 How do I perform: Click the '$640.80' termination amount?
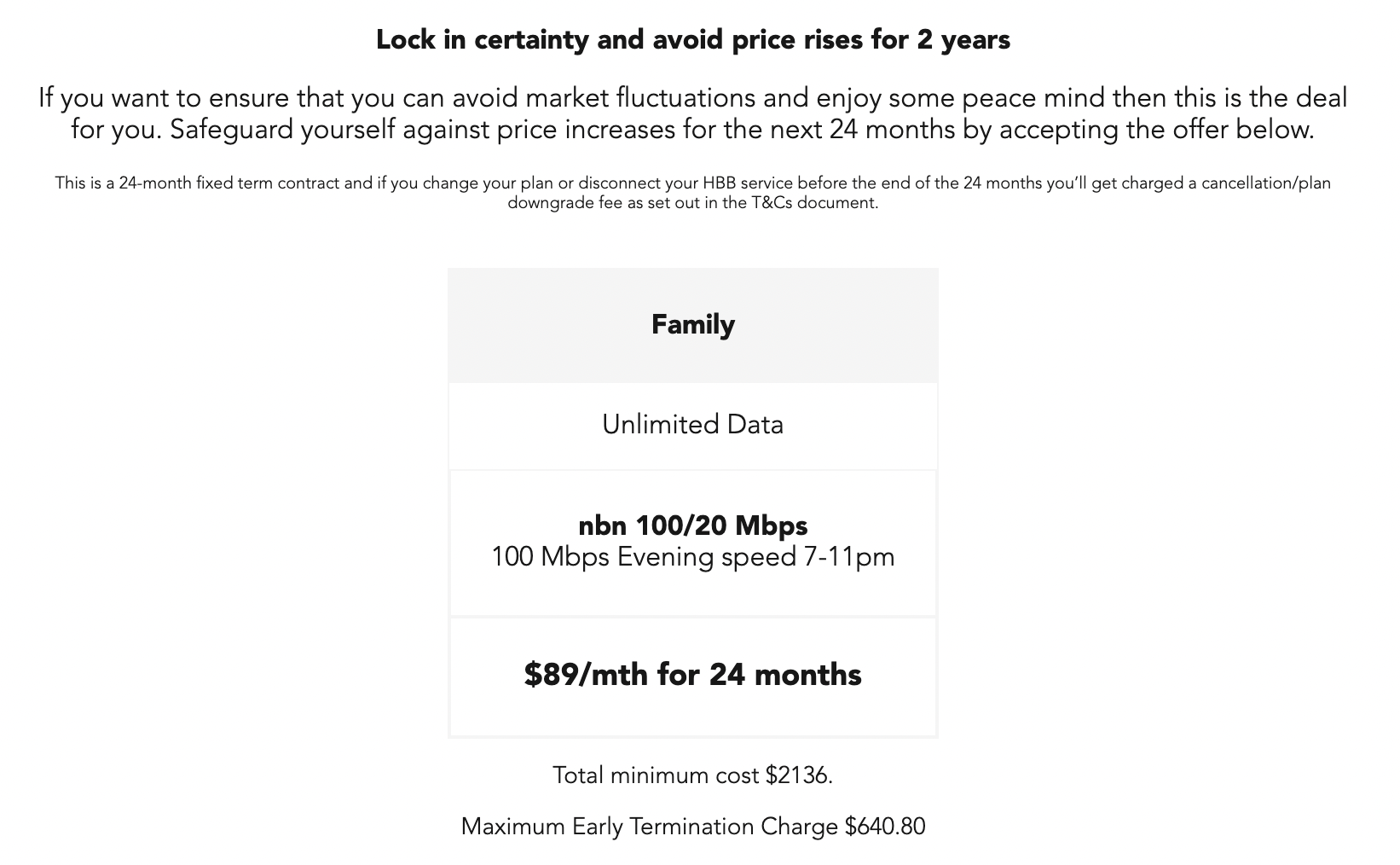click(885, 827)
